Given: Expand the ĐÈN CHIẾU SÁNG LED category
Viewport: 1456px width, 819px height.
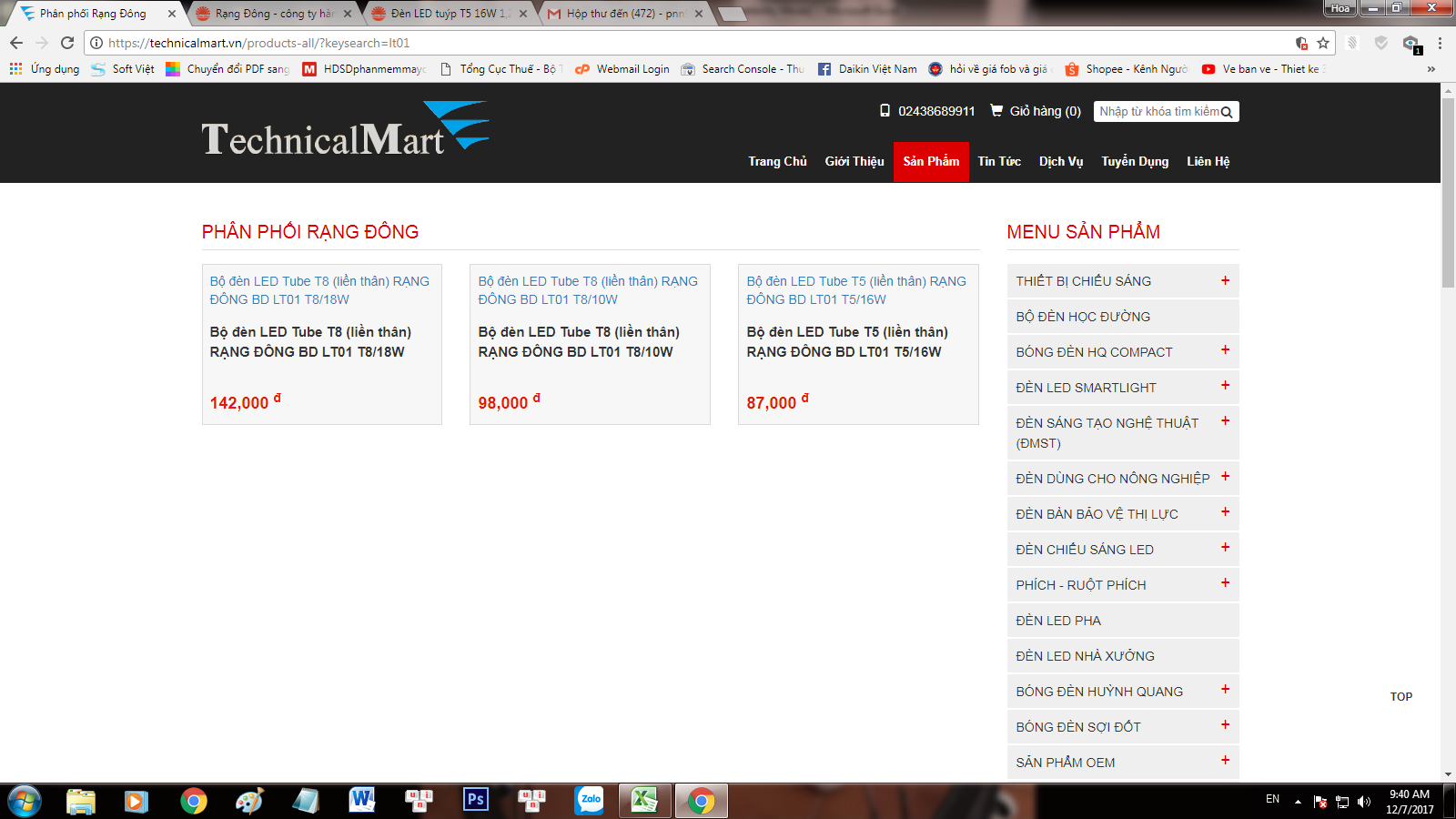Looking at the screenshot, I should pyautogui.click(x=1225, y=547).
